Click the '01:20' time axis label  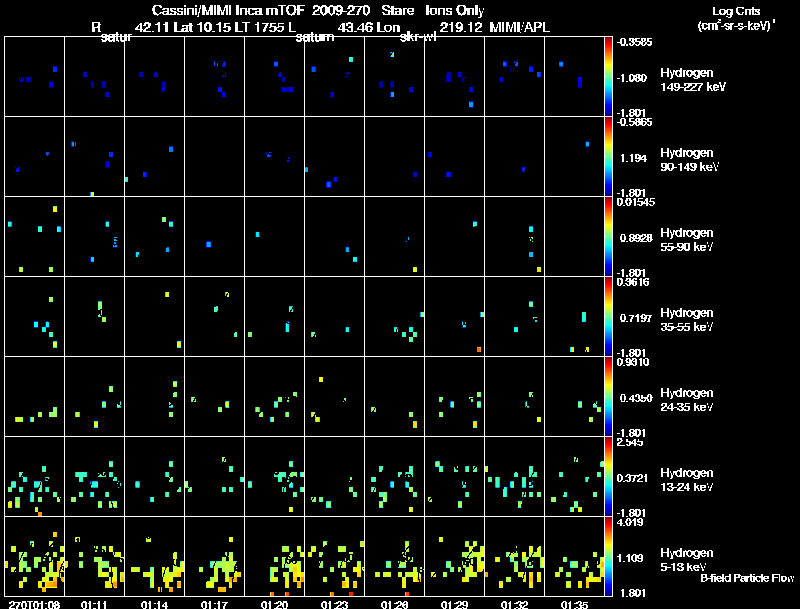pyautogui.click(x=274, y=604)
